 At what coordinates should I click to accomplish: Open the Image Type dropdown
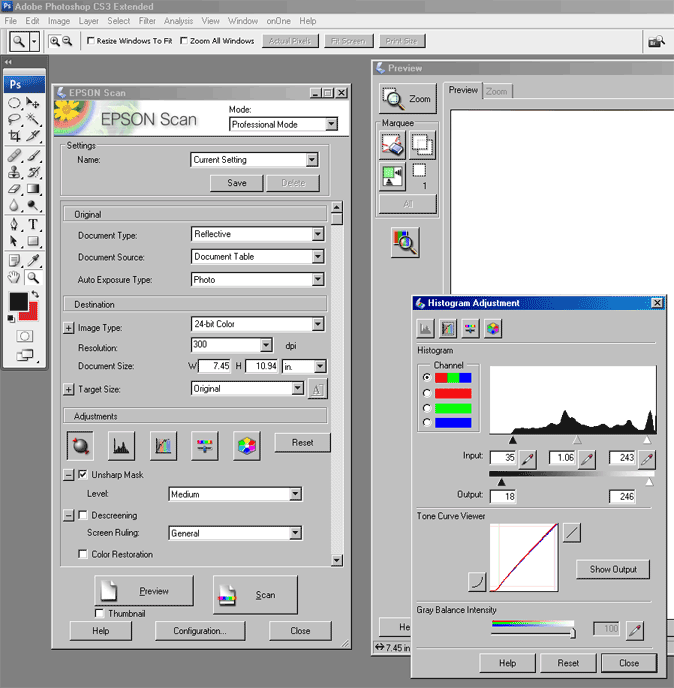point(258,324)
